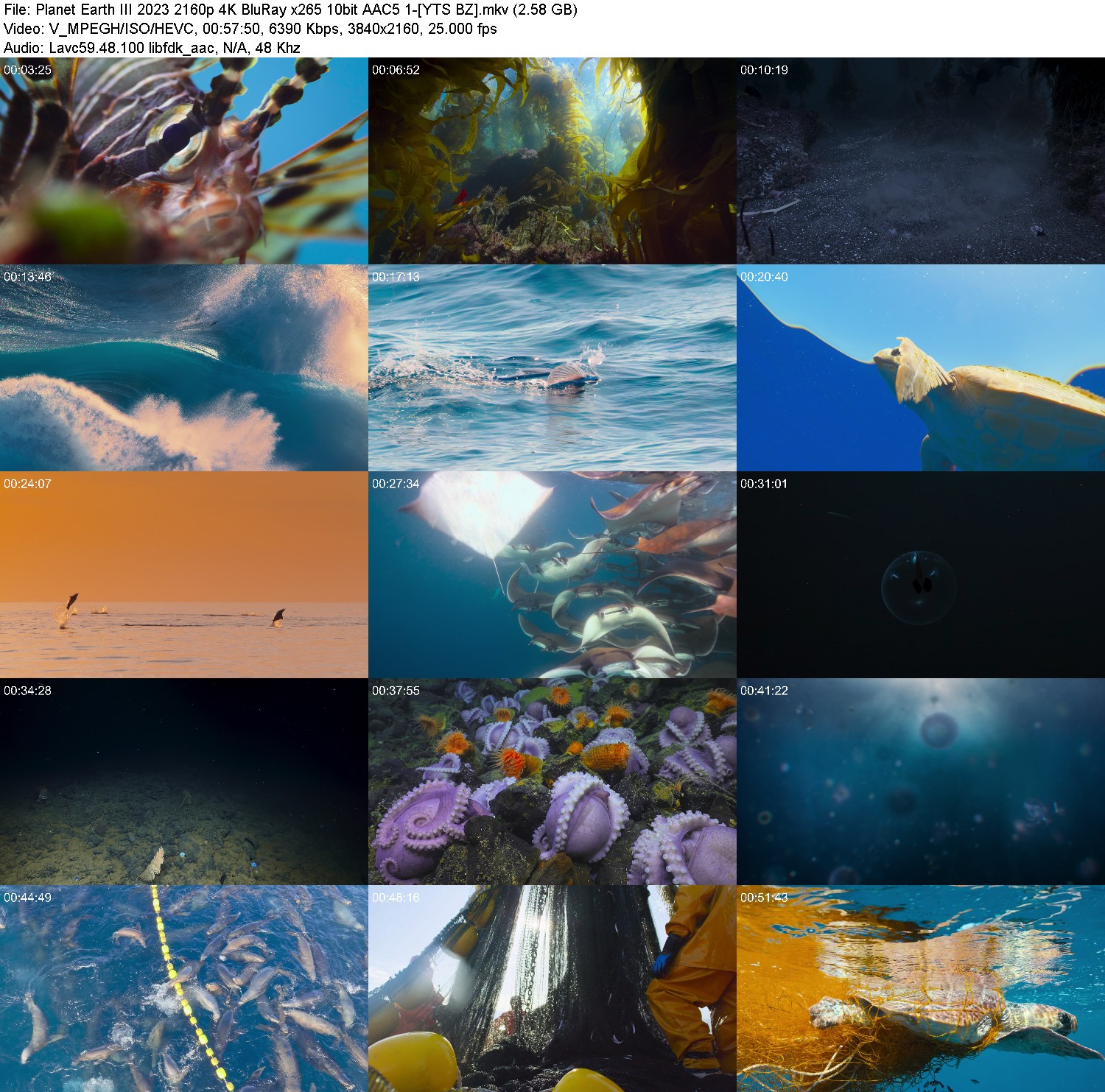Click the 00:41:22 timestamp label

(x=764, y=691)
